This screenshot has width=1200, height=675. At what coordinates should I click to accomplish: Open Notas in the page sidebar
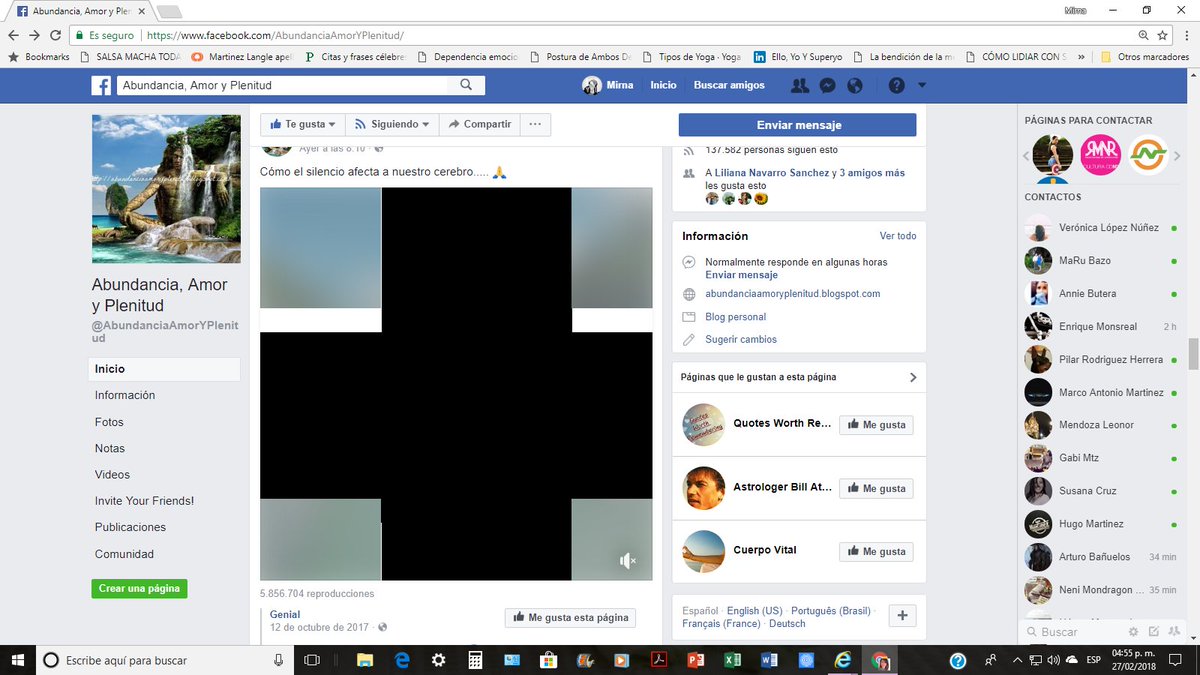pyautogui.click(x=110, y=448)
